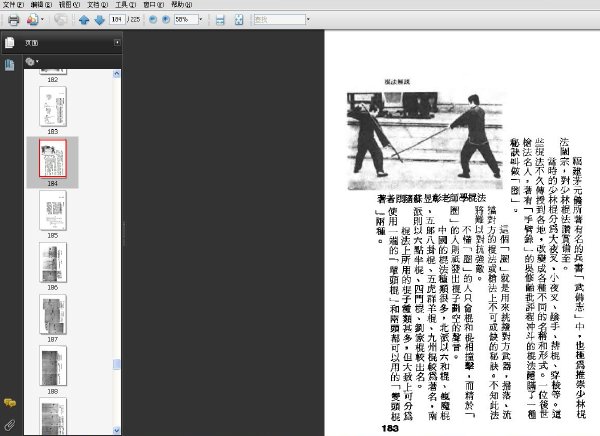600x436 pixels.
Task: Click the photo caption 著者跟隨蘇昱彰老師學棍法
Action: 431,198
